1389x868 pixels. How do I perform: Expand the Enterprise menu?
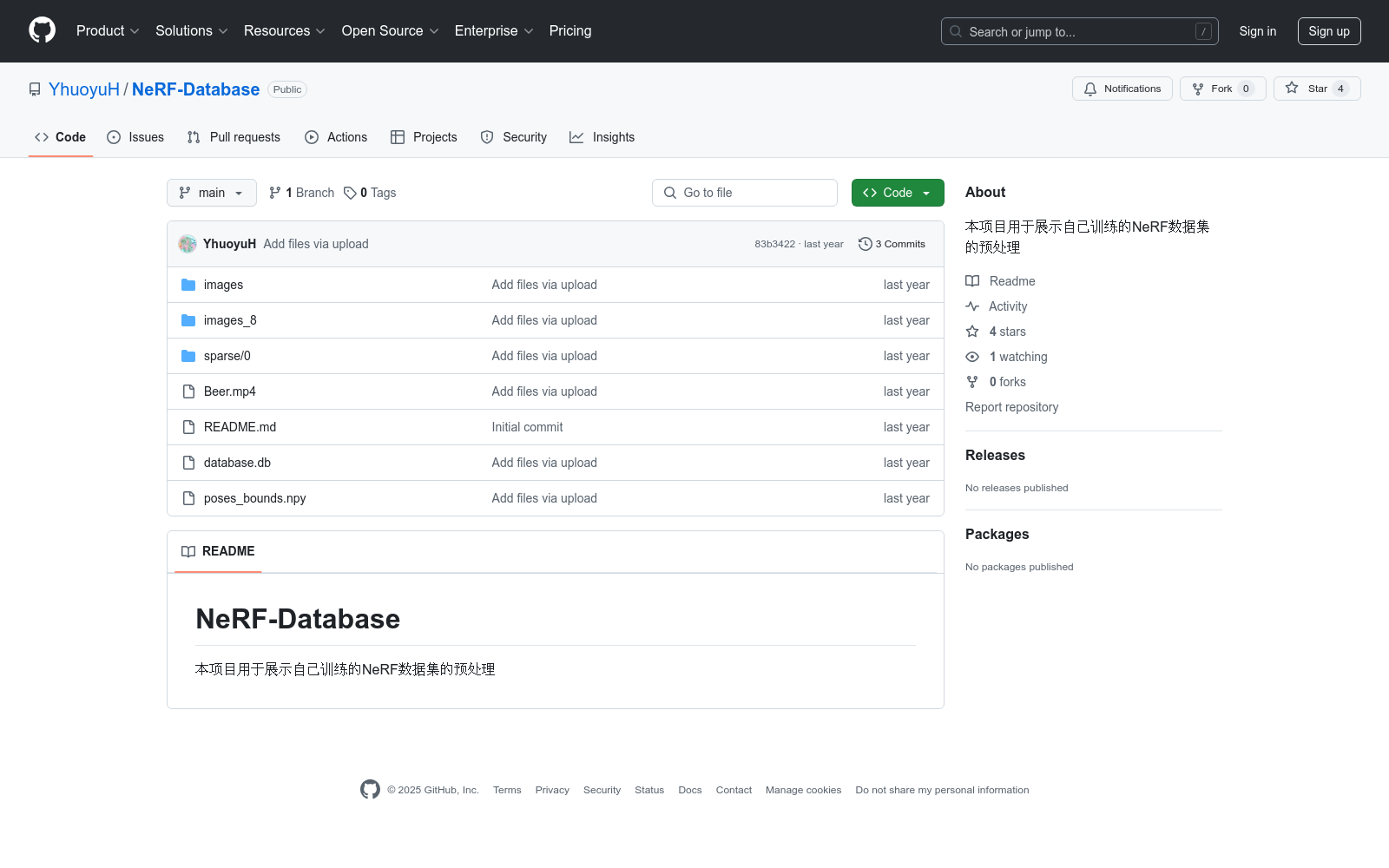[x=494, y=30]
